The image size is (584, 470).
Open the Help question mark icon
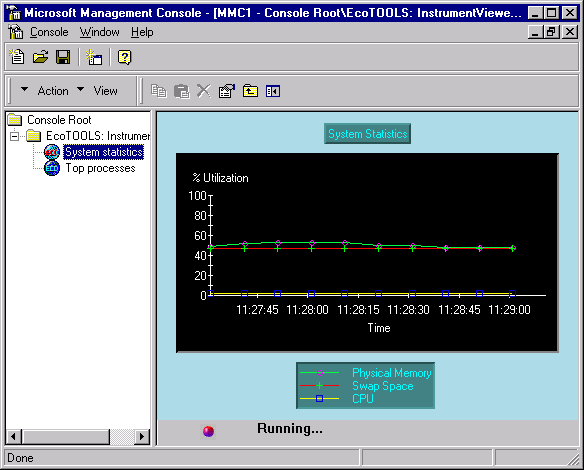[124, 57]
